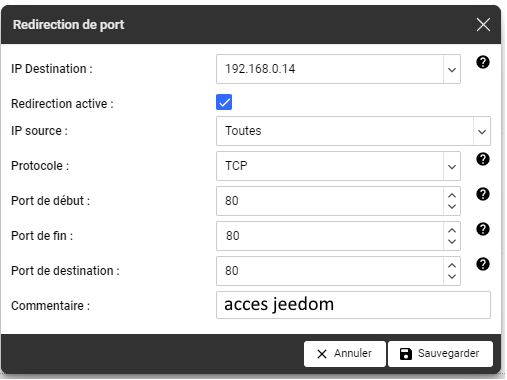Increment the Port de fin value
This screenshot has height=380, width=507.
point(452,231)
